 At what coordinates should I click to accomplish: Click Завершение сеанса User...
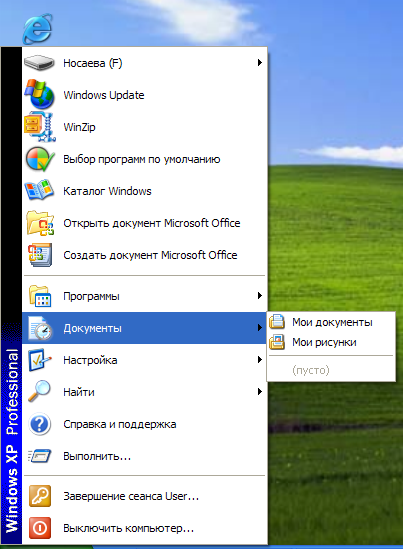145,496
